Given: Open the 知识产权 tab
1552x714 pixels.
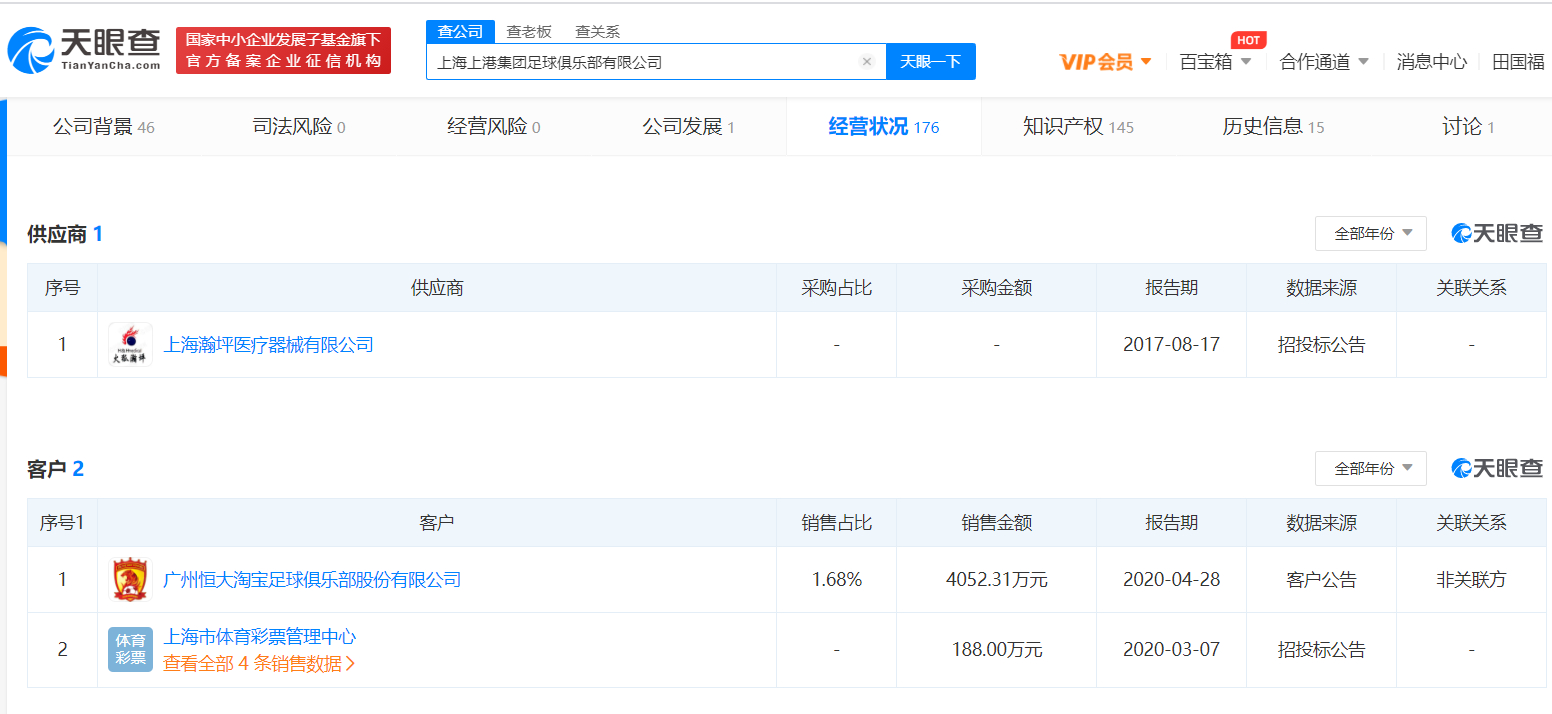Looking at the screenshot, I should 1078,127.
